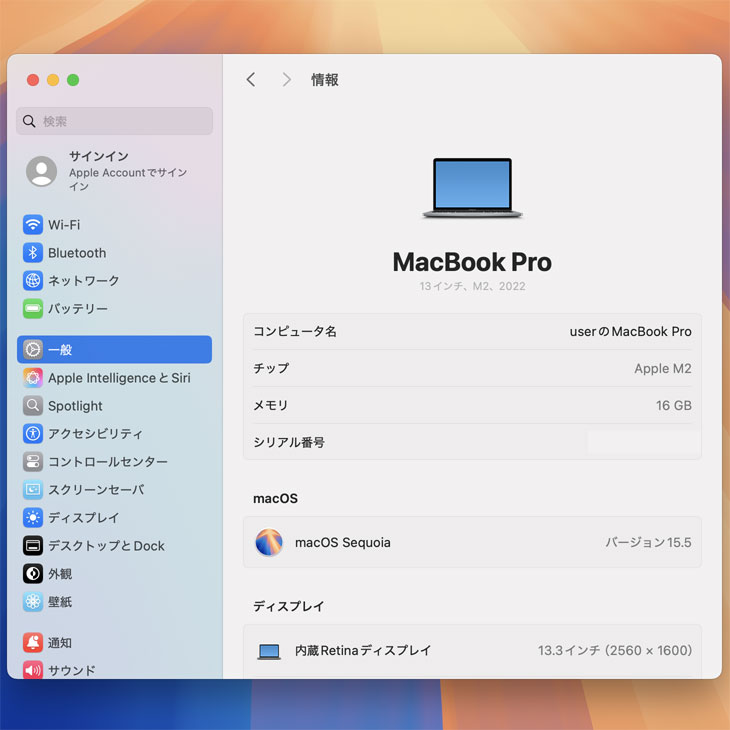The height and width of the screenshot is (730, 730).
Task: Open the バッテリー battery icon
Action: click(x=33, y=309)
